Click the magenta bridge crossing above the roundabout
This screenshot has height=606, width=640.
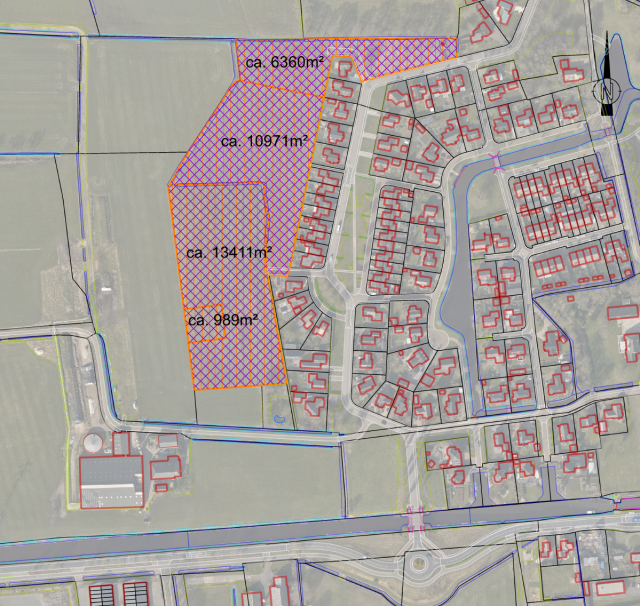412,519
